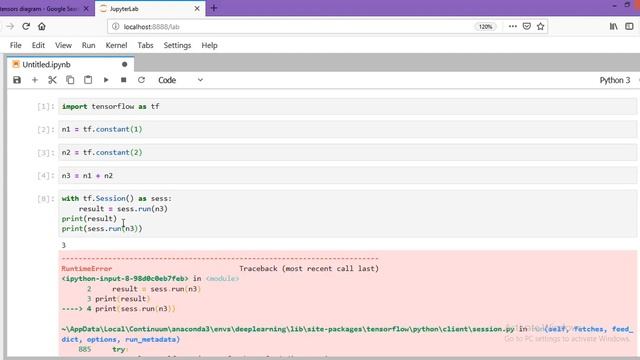Cut the selected cell with scissors icon
The height and width of the screenshot is (360, 640).
coord(52,80)
